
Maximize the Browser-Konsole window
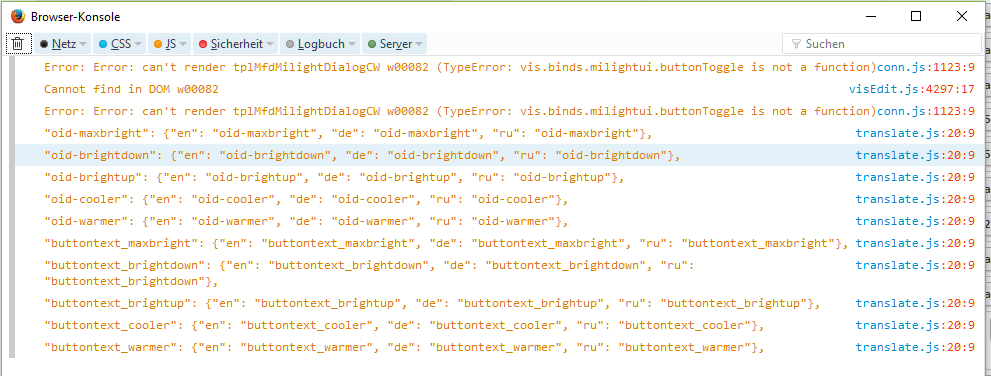pyautogui.click(x=916, y=16)
